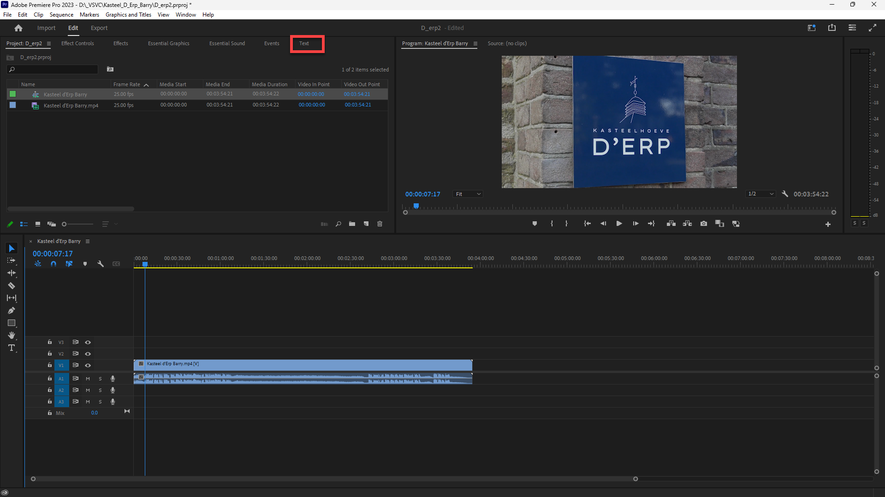
Task: Select the Pen tool
Action: click(x=11, y=310)
